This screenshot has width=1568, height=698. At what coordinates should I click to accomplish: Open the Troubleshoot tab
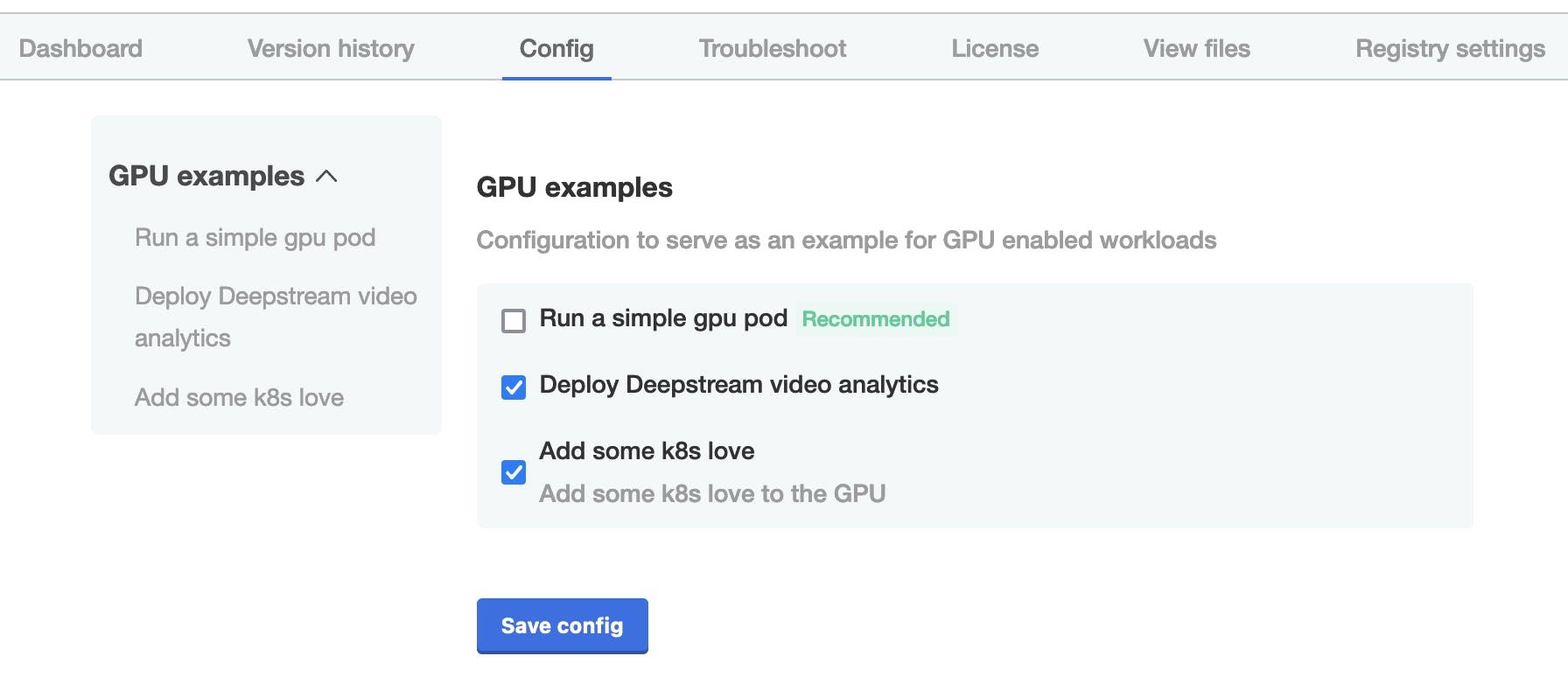pyautogui.click(x=771, y=49)
